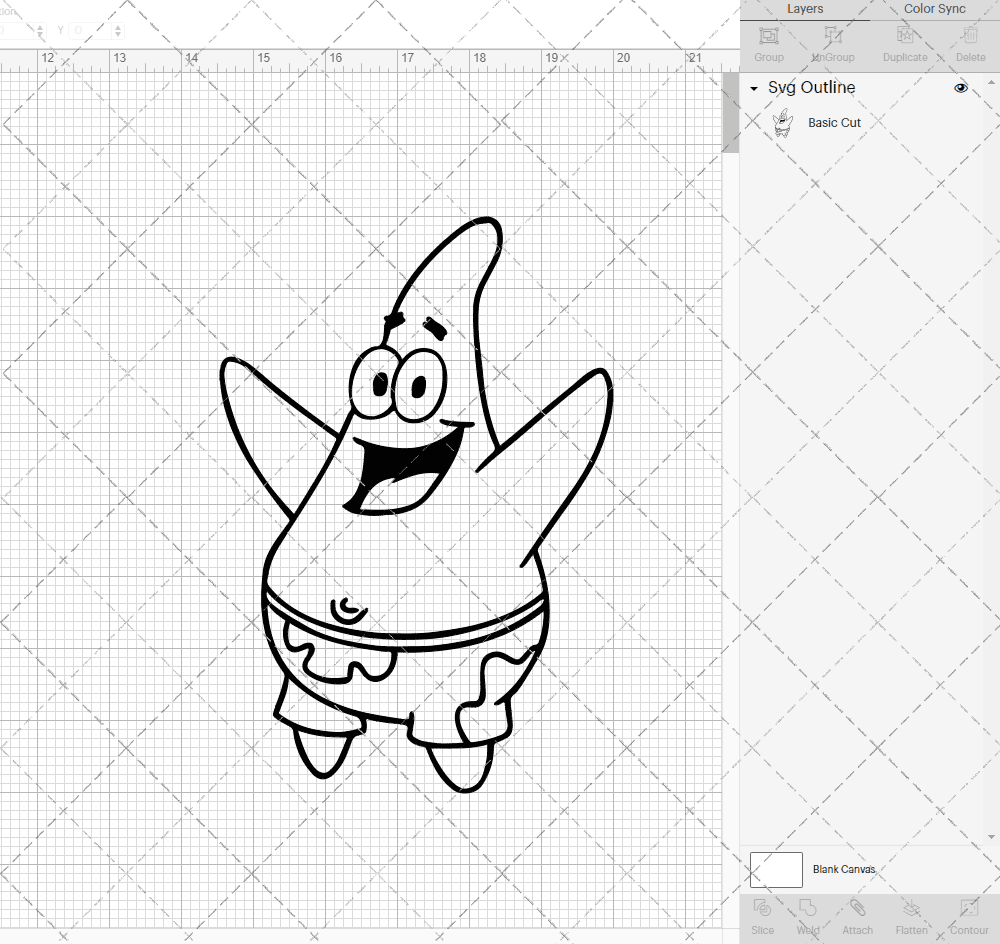
Task: Hide the Svg Outline layer
Action: (x=961, y=88)
